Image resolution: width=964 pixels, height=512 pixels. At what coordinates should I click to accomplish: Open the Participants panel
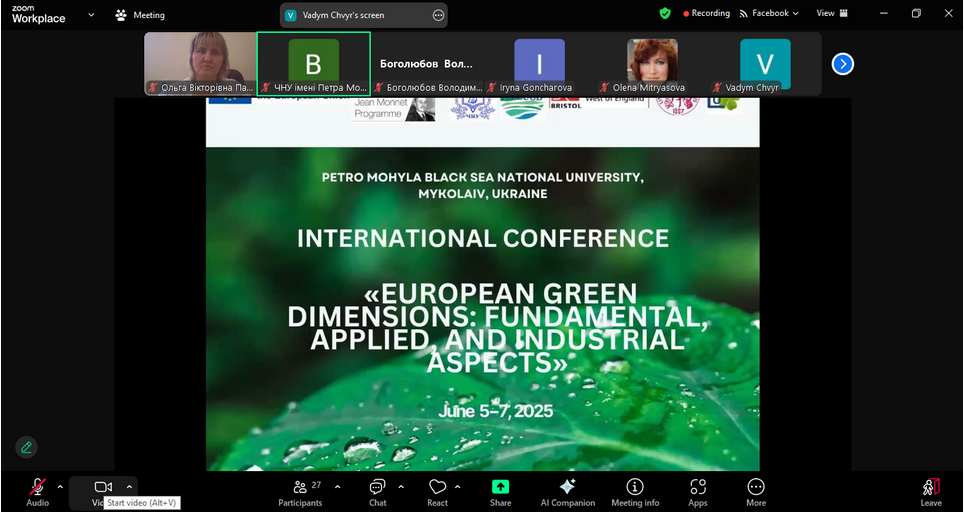pos(300,494)
